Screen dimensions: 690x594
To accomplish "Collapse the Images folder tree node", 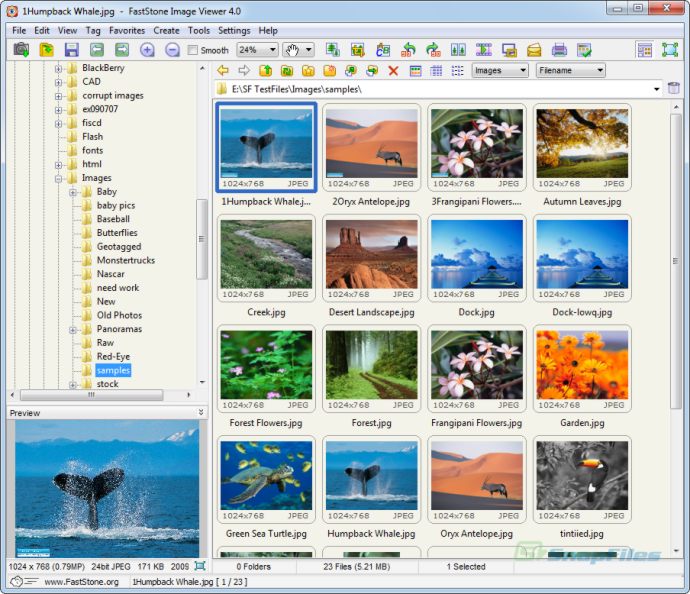I will [x=58, y=178].
